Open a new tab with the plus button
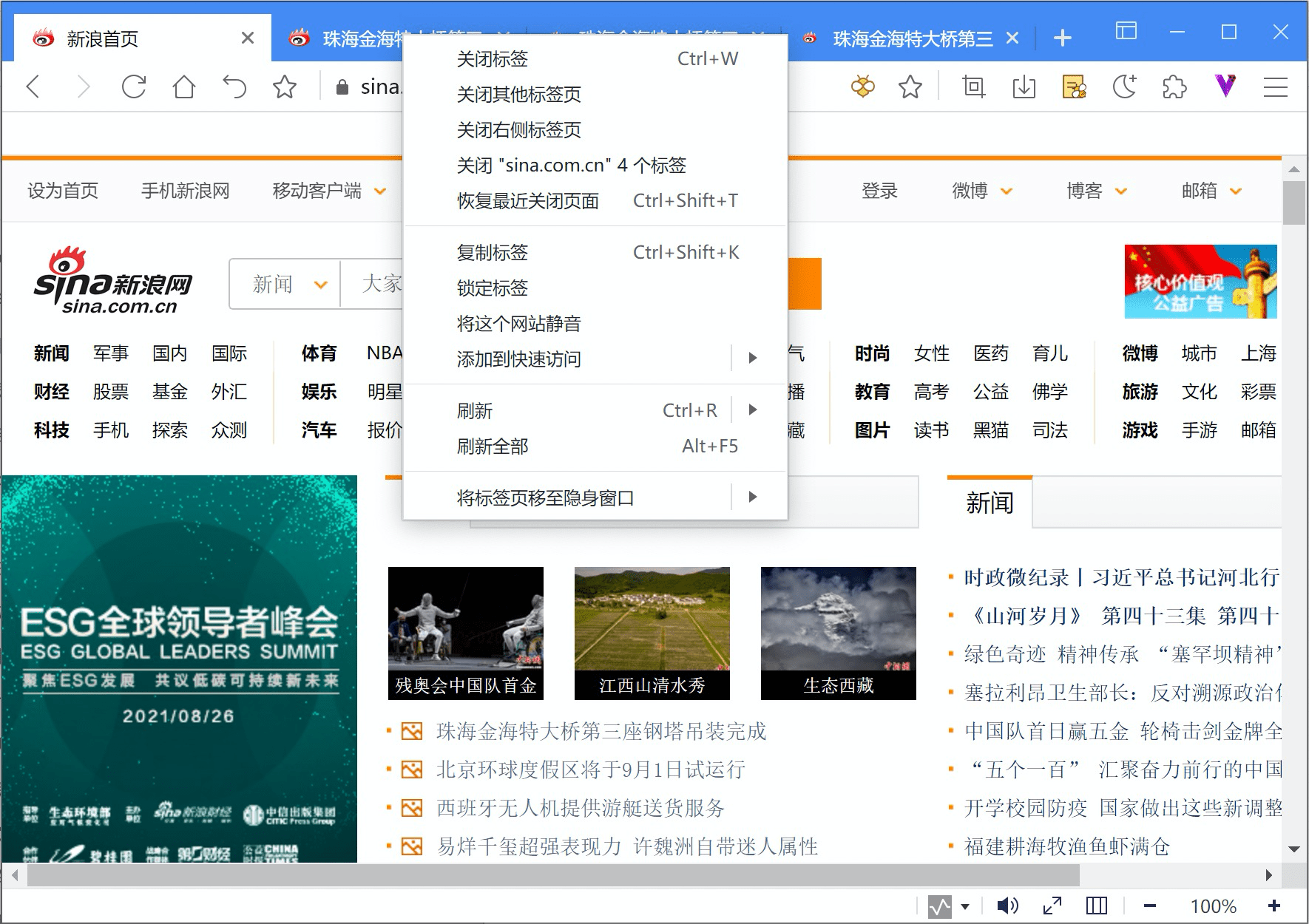This screenshot has height=924, width=1309. pyautogui.click(x=1063, y=38)
